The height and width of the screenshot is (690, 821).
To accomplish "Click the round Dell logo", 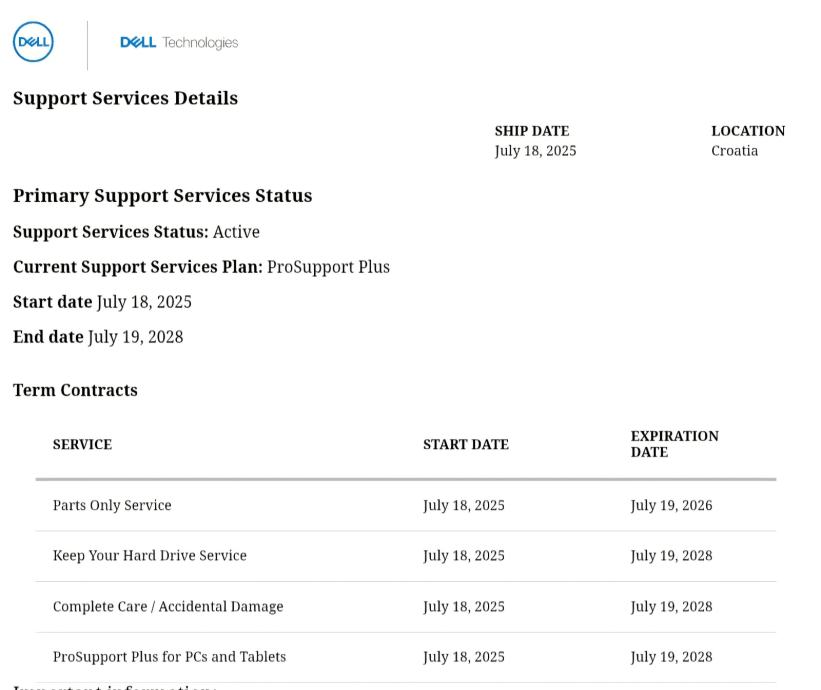I will [x=33, y=42].
